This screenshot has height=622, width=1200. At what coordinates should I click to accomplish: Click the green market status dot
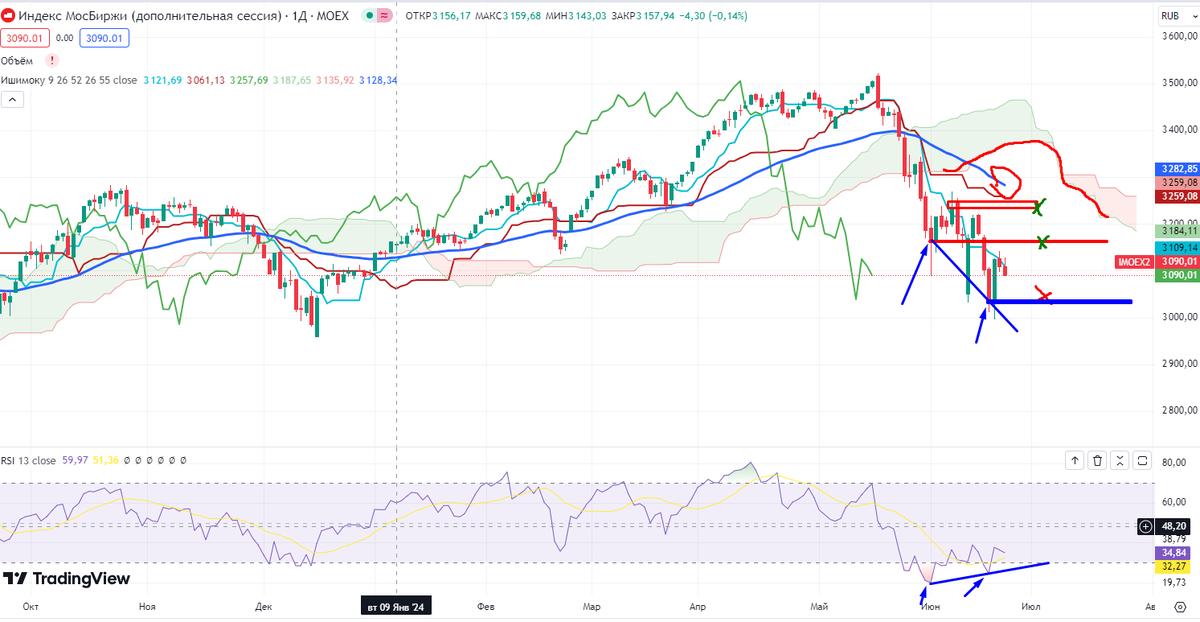click(x=369, y=17)
